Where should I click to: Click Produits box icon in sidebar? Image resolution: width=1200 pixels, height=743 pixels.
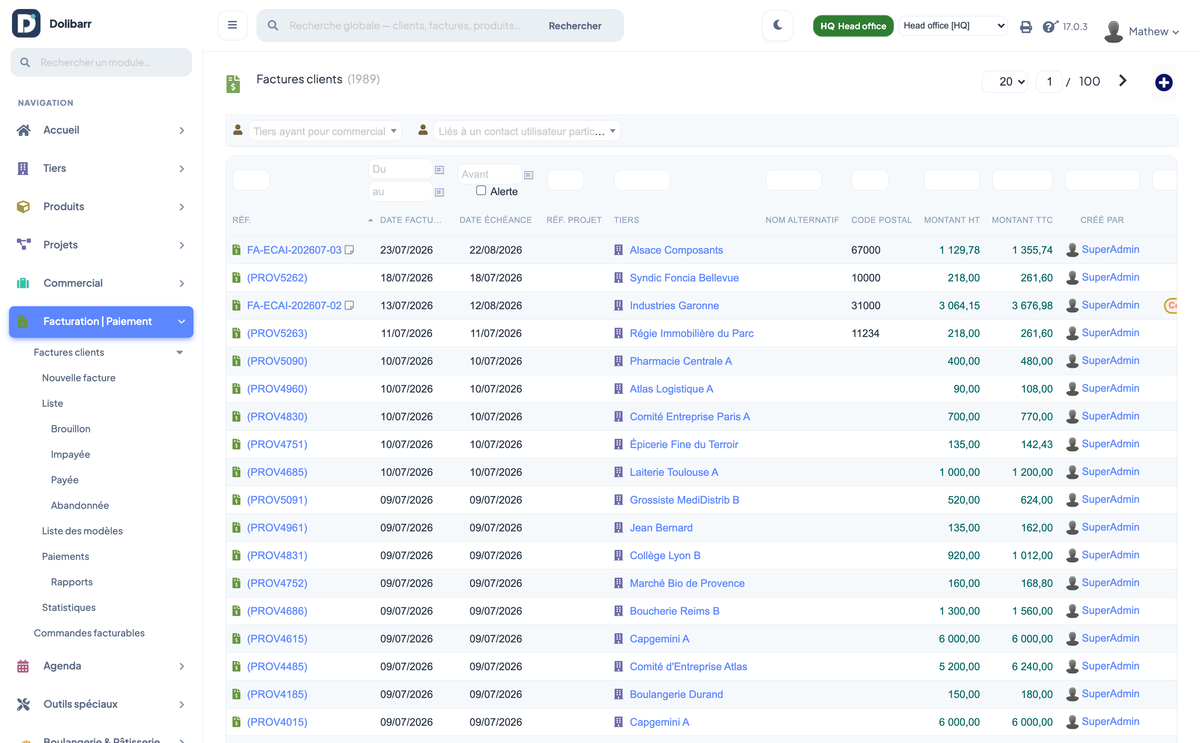(x=24, y=207)
